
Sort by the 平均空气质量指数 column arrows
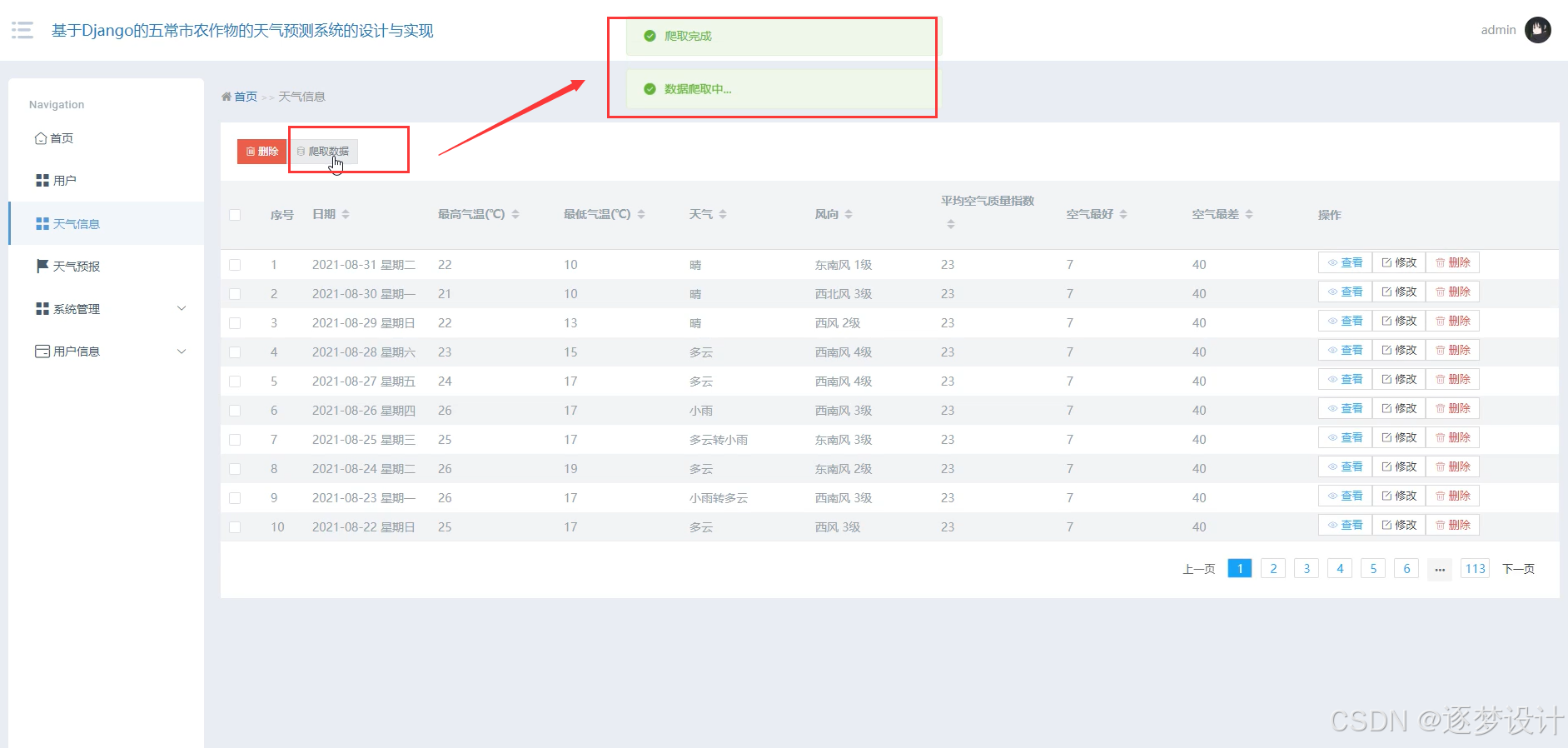pos(951,224)
